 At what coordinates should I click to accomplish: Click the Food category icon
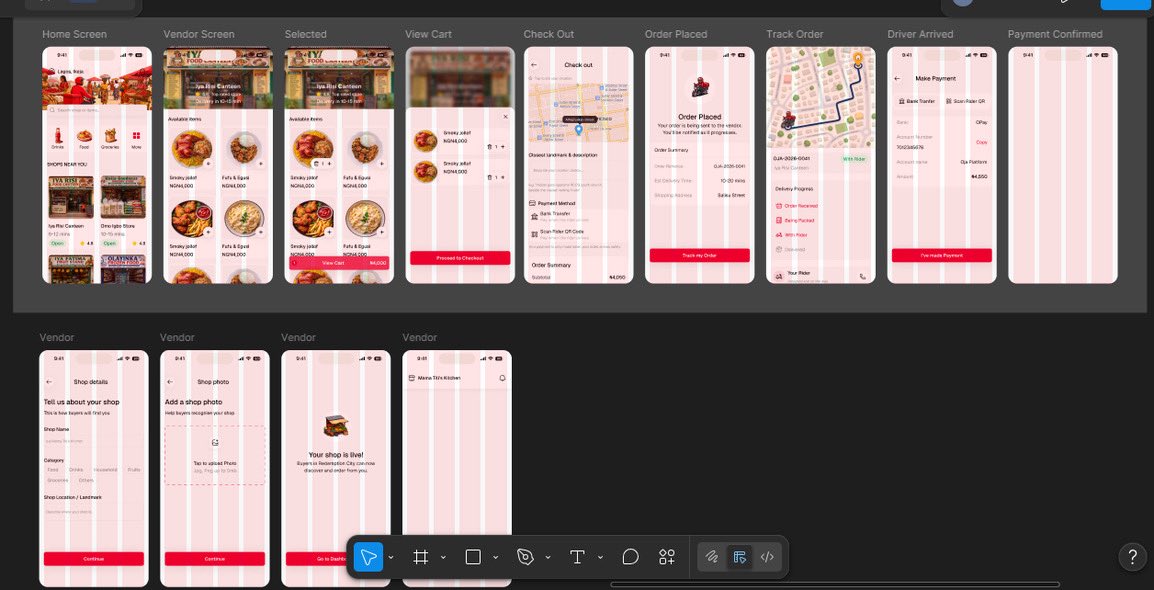[85, 135]
